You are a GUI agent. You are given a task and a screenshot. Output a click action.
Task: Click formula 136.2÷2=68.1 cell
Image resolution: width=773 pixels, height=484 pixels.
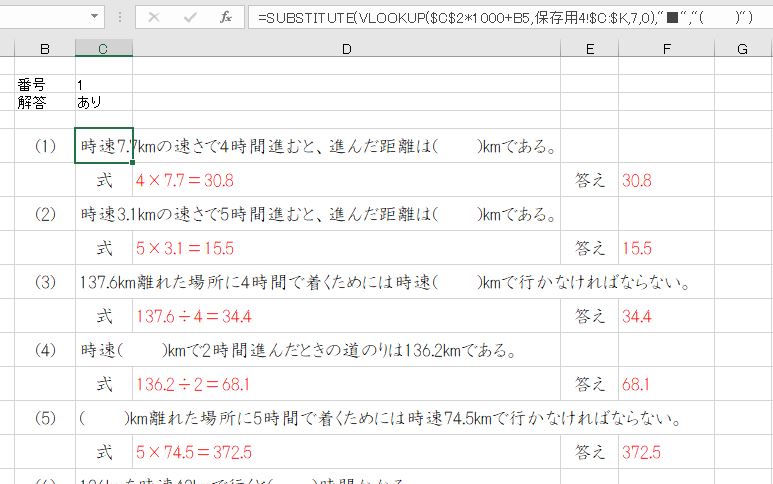coord(347,384)
